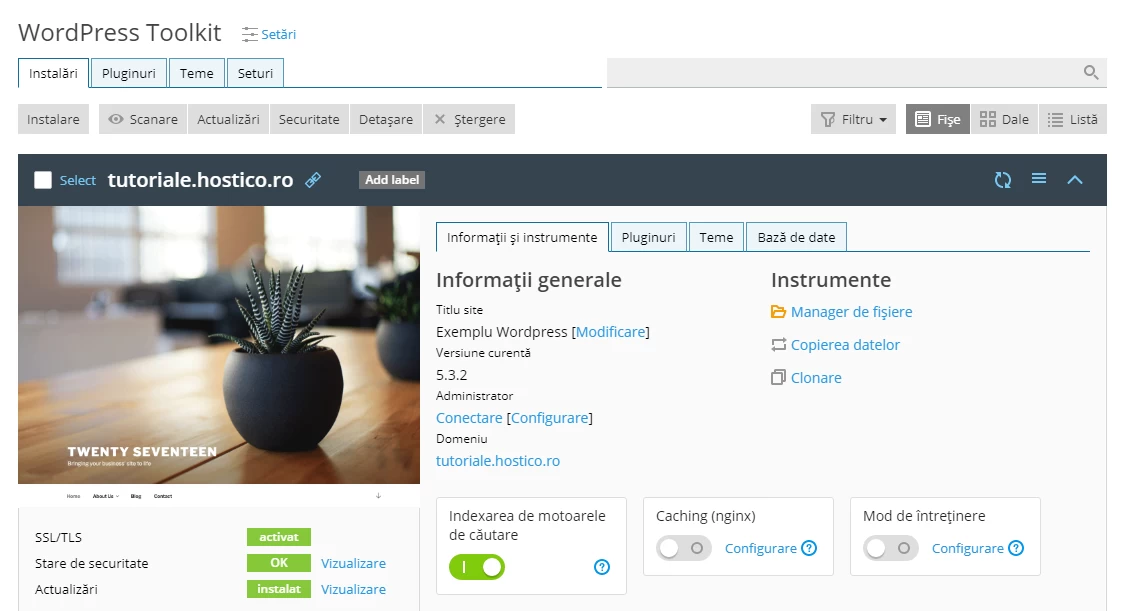Viewport: 1124px width, 611px height.
Task: Collapse the tutoriale.hostico.ro site card
Action: pyautogui.click(x=1075, y=180)
